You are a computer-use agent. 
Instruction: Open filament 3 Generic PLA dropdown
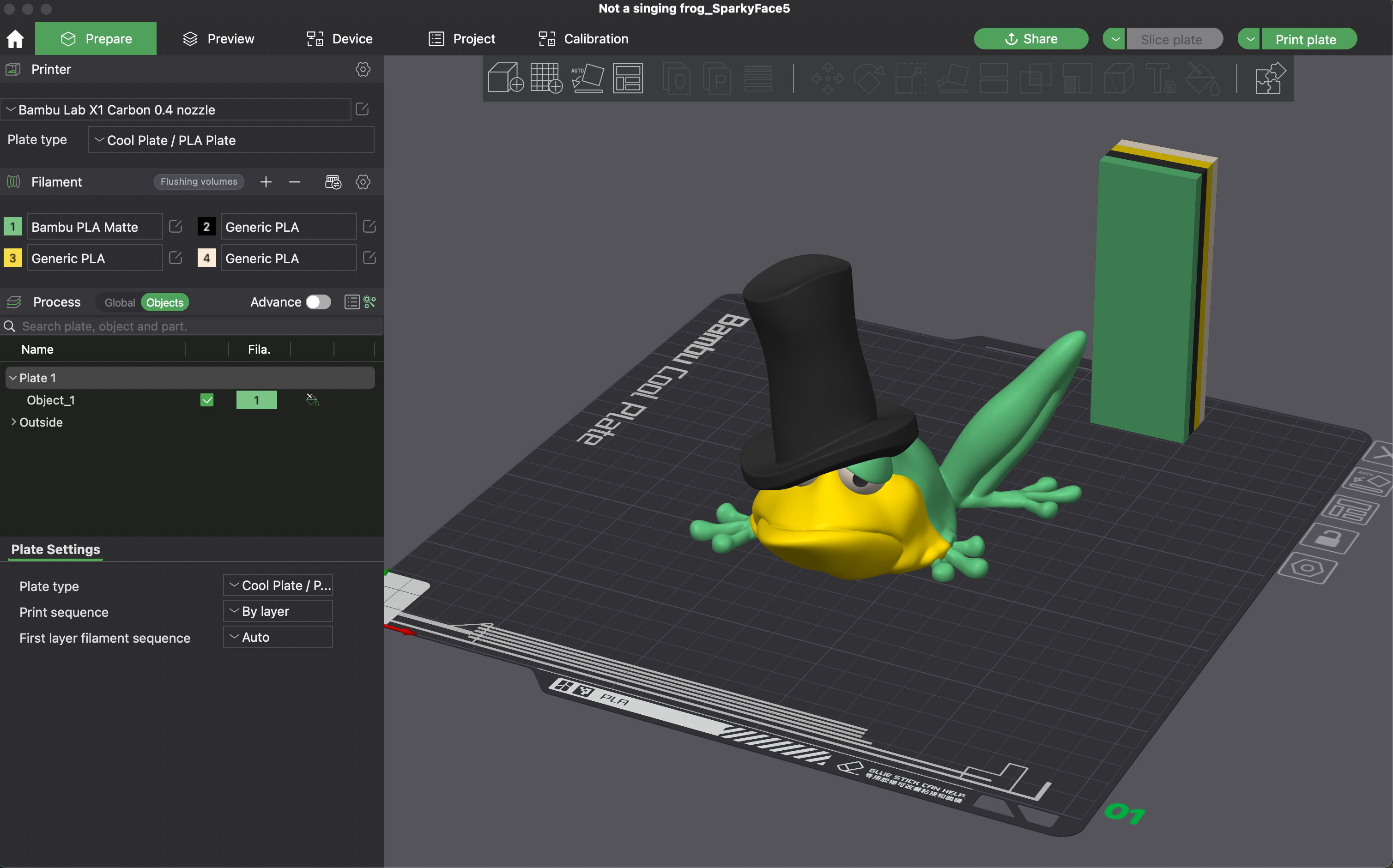pyautogui.click(x=95, y=259)
